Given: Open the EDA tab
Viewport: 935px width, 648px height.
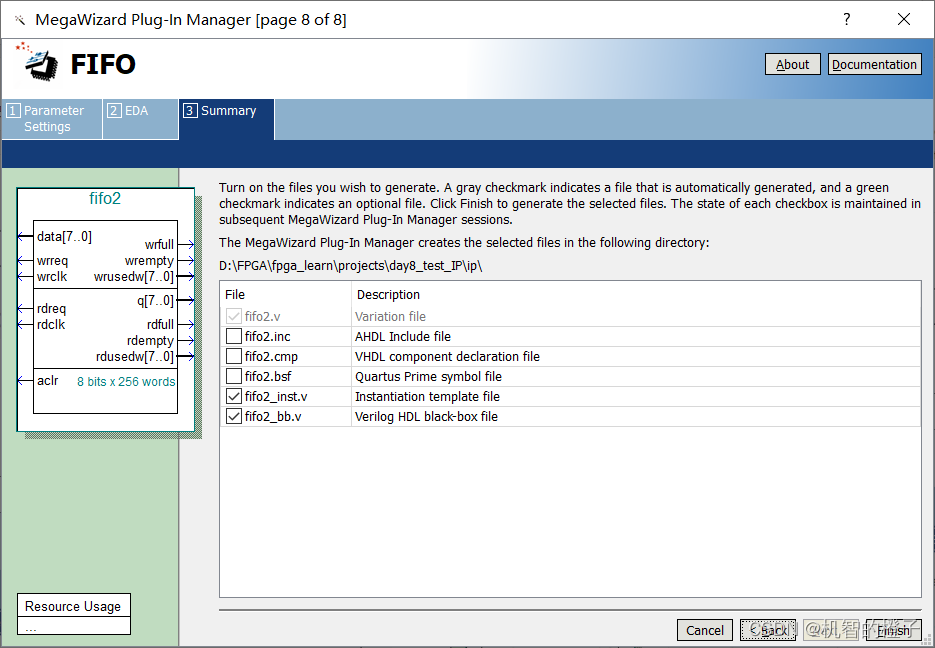Looking at the screenshot, I should pos(140,119).
